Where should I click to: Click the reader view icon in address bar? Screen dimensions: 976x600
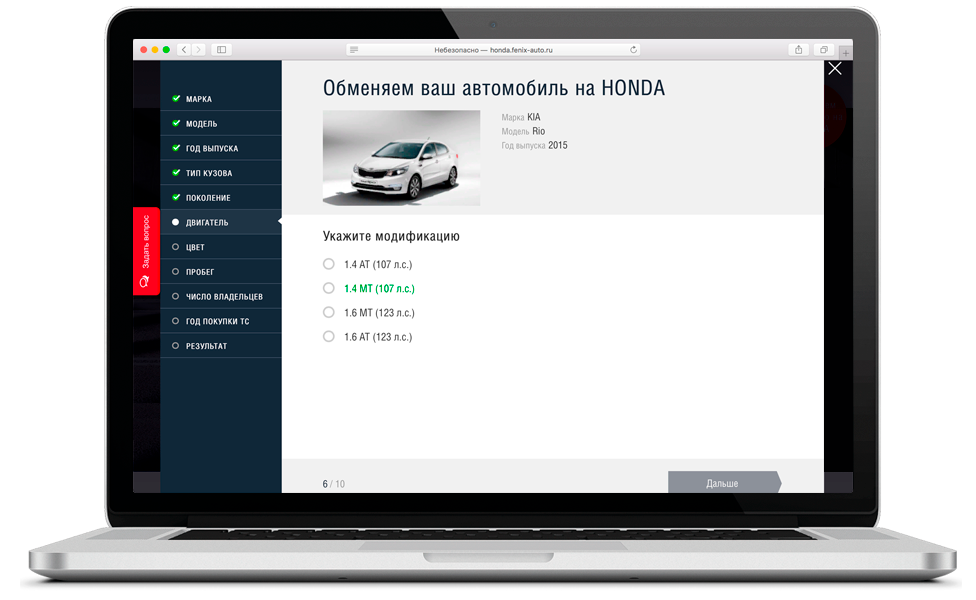[x=354, y=50]
